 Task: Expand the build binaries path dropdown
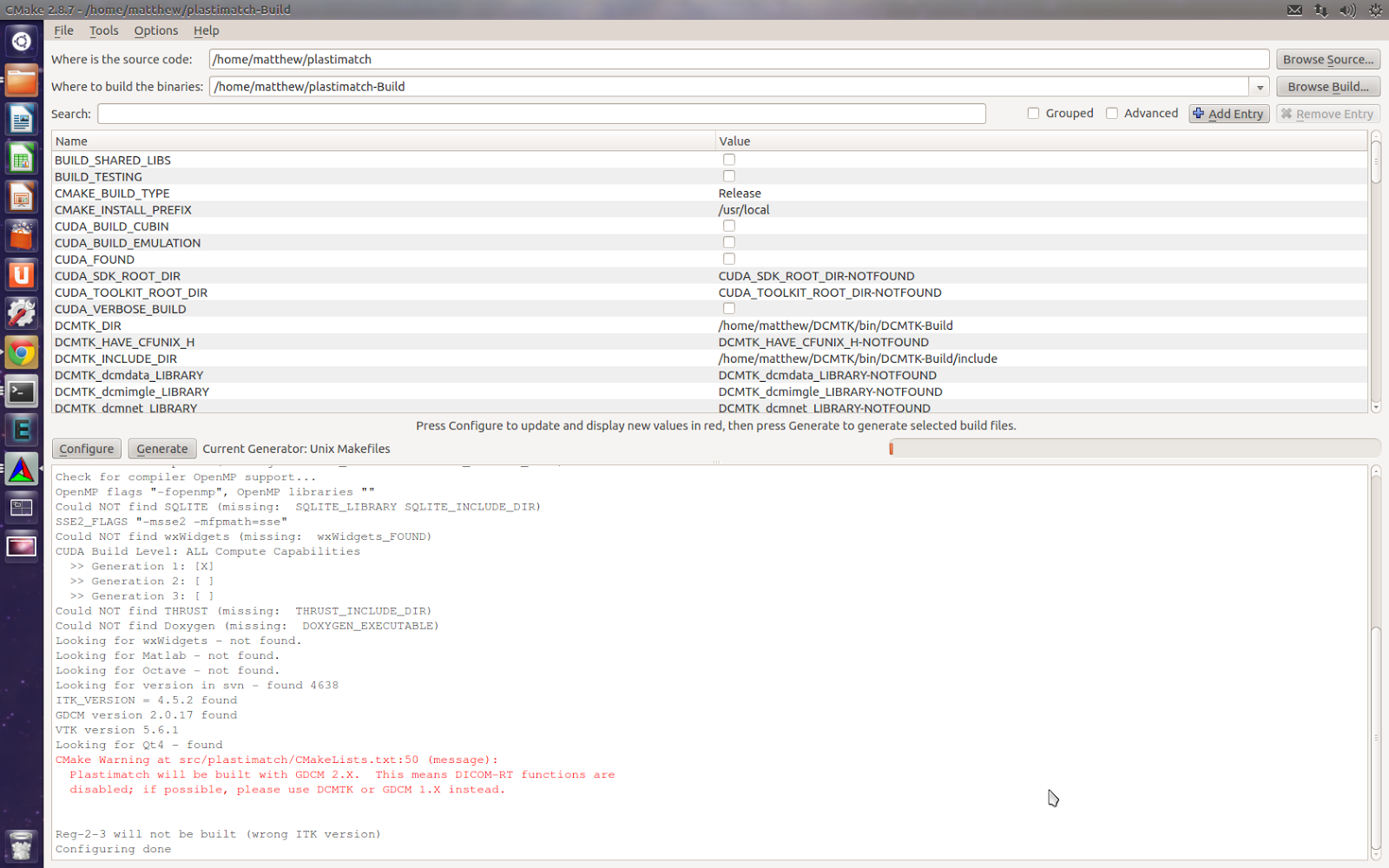coord(1260,87)
